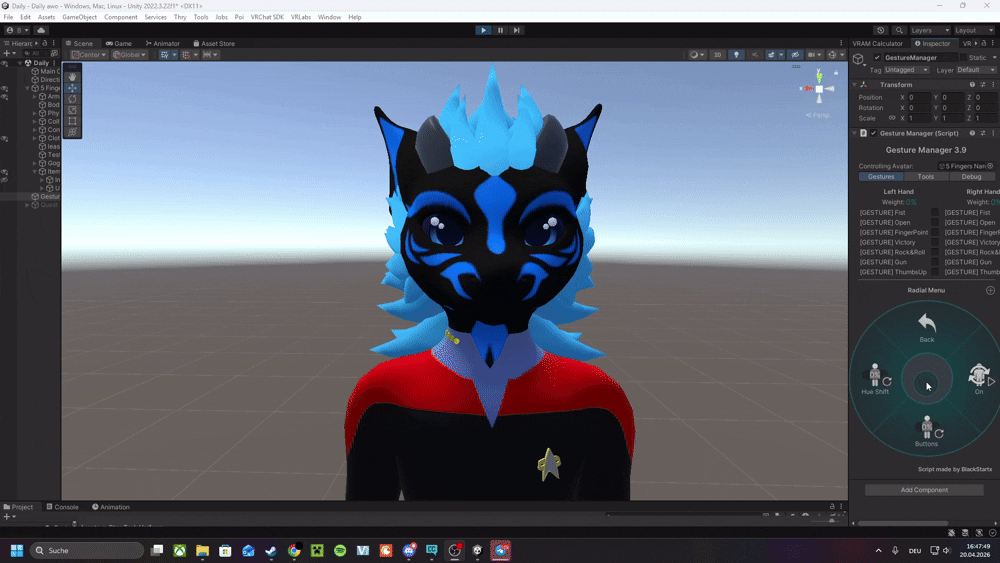This screenshot has width=1000, height=563.
Task: Open Unity undo history icon
Action: [880, 31]
